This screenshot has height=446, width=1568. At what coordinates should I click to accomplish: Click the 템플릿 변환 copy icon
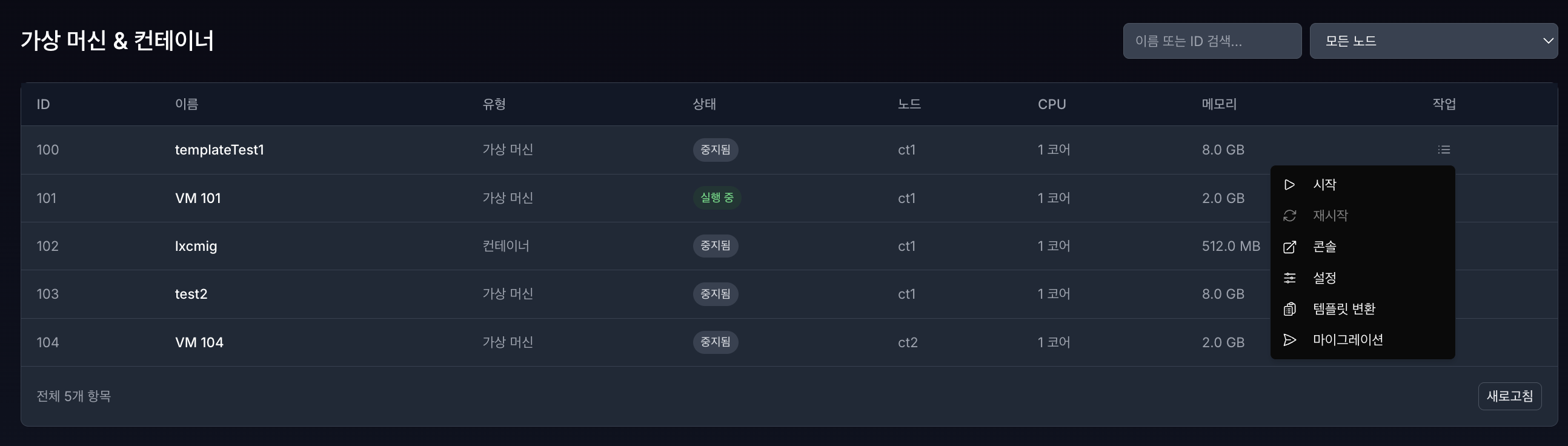click(1289, 309)
